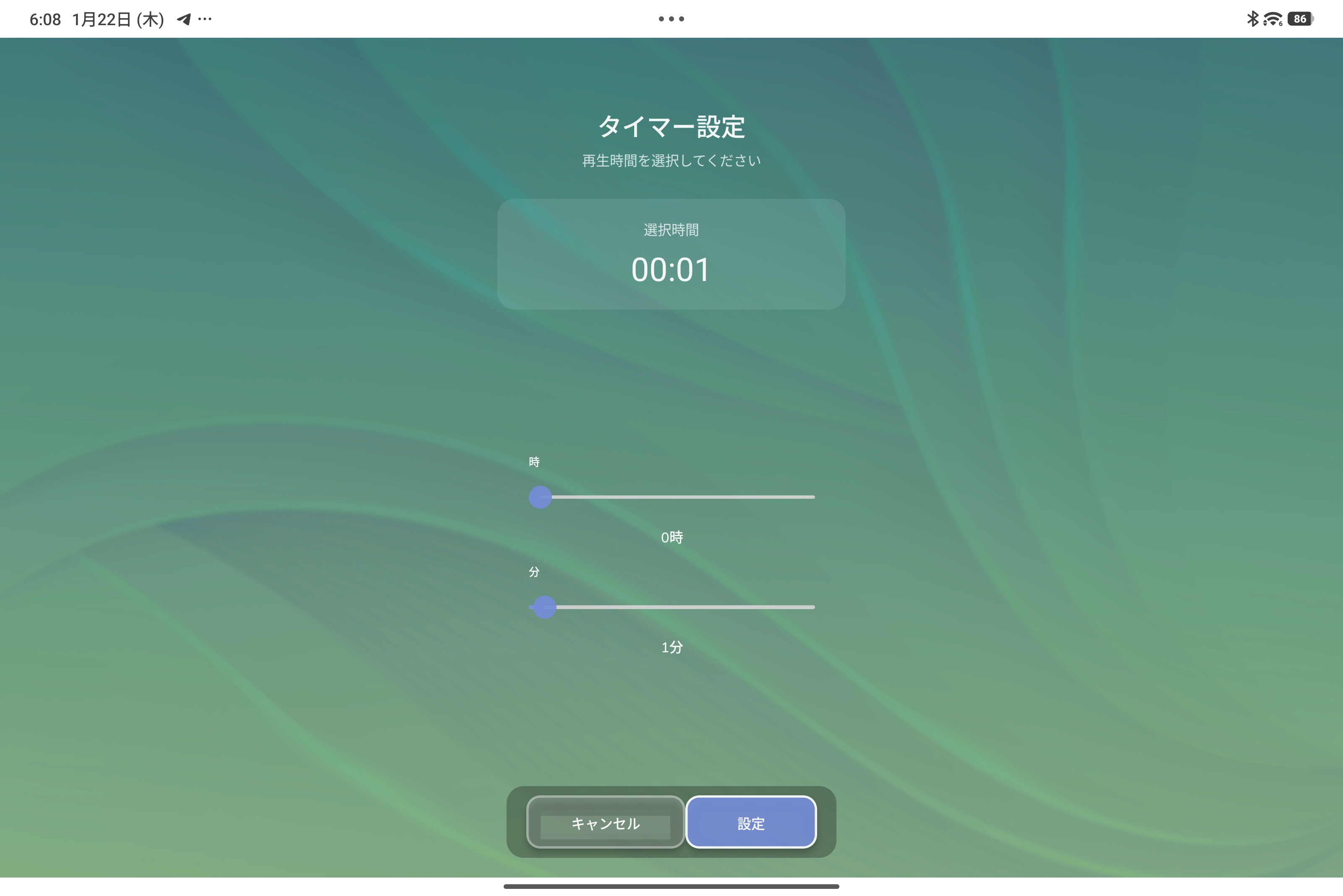1343x896 pixels.
Task: Tap the Wi-Fi icon in status bar
Action: (x=1272, y=19)
